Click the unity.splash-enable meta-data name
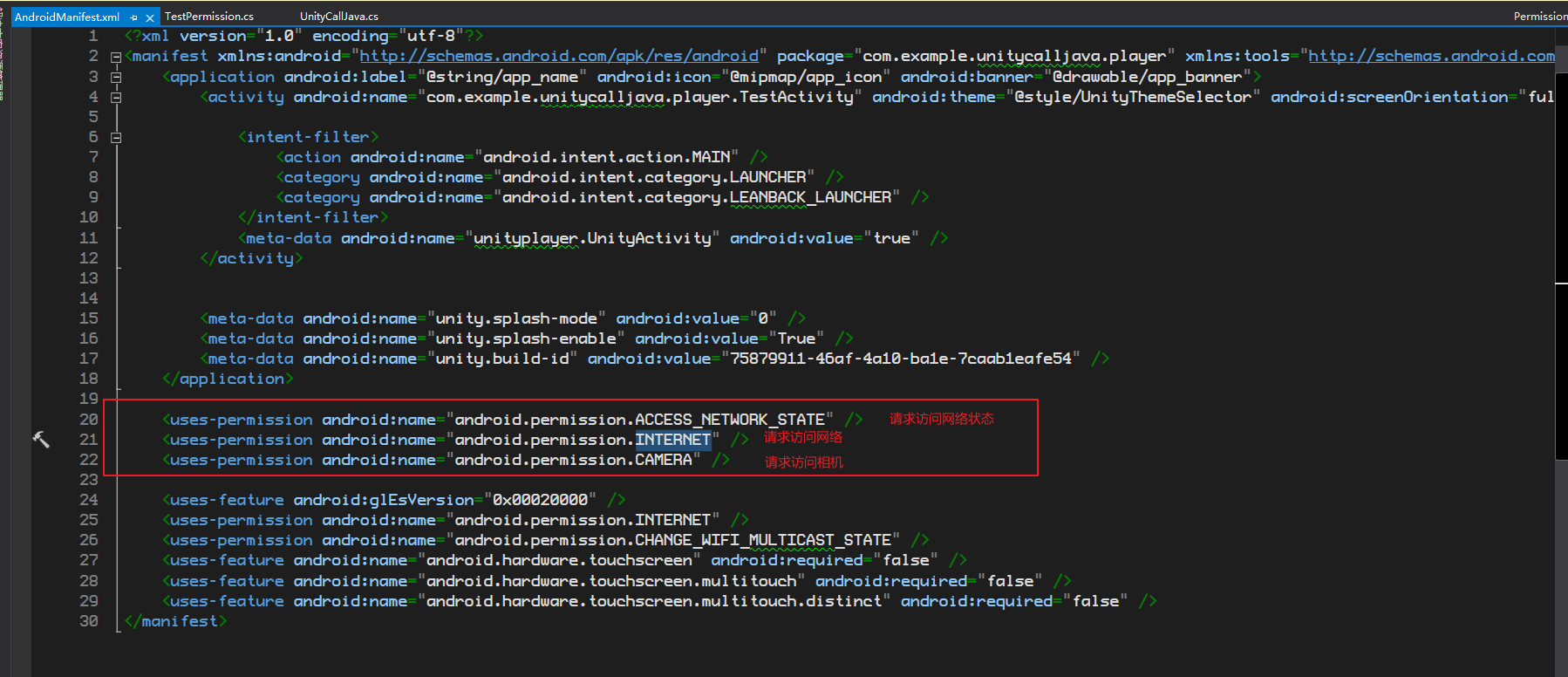1568x677 pixels. 526,338
